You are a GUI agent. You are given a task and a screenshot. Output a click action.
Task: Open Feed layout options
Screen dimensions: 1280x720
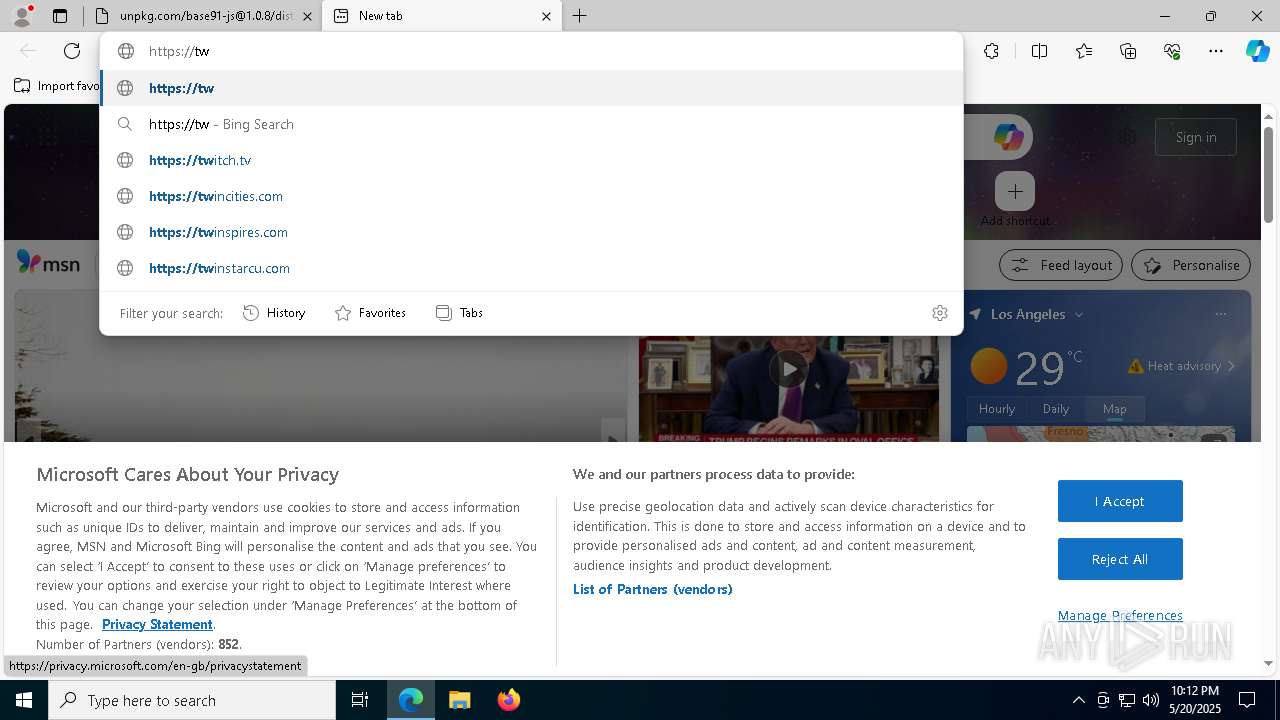point(1061,265)
